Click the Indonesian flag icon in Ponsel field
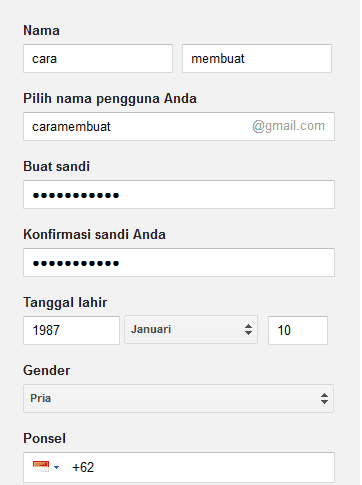Viewport: 362px width, 485px height. (41, 466)
